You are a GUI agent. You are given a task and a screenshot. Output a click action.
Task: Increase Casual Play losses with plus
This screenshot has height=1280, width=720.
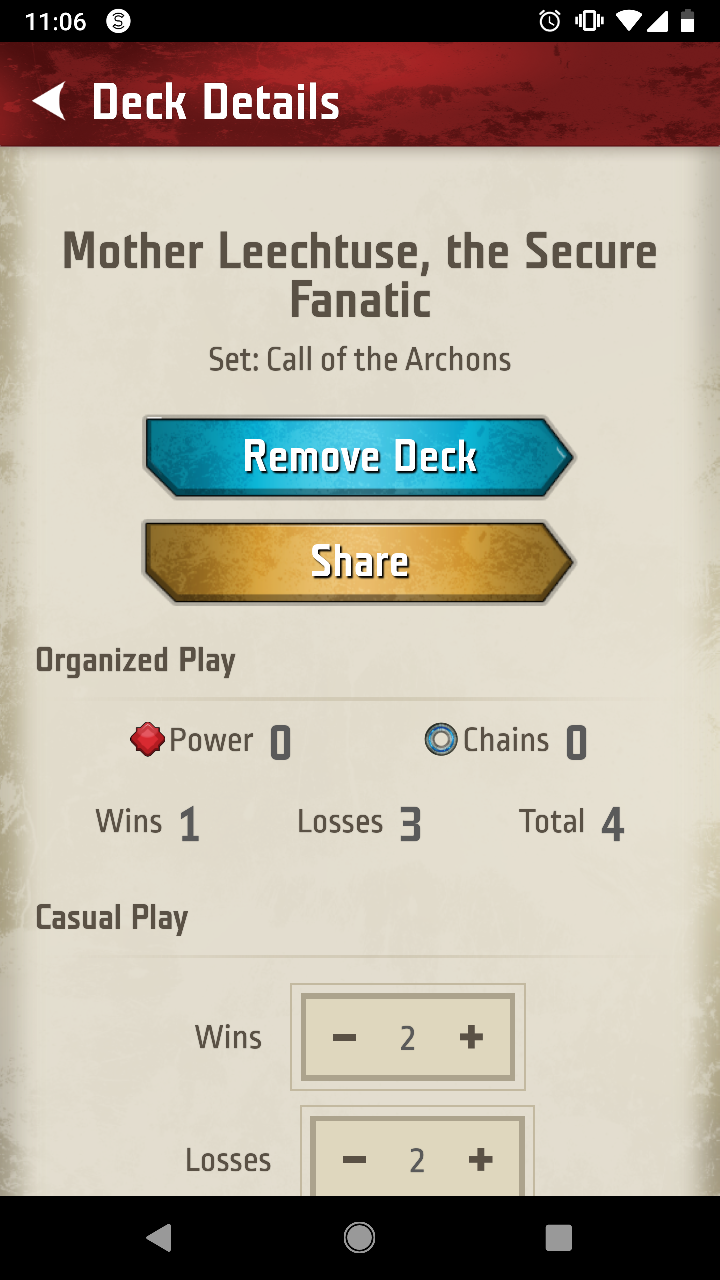(480, 1160)
